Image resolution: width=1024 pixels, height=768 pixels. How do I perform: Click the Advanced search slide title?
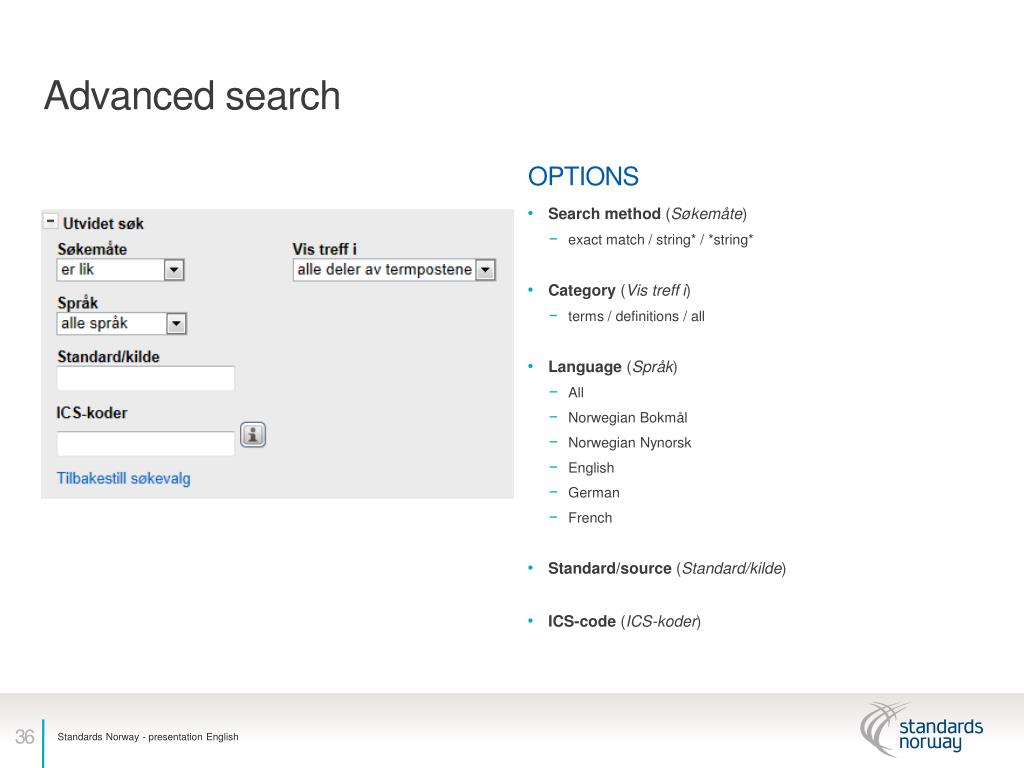[192, 96]
